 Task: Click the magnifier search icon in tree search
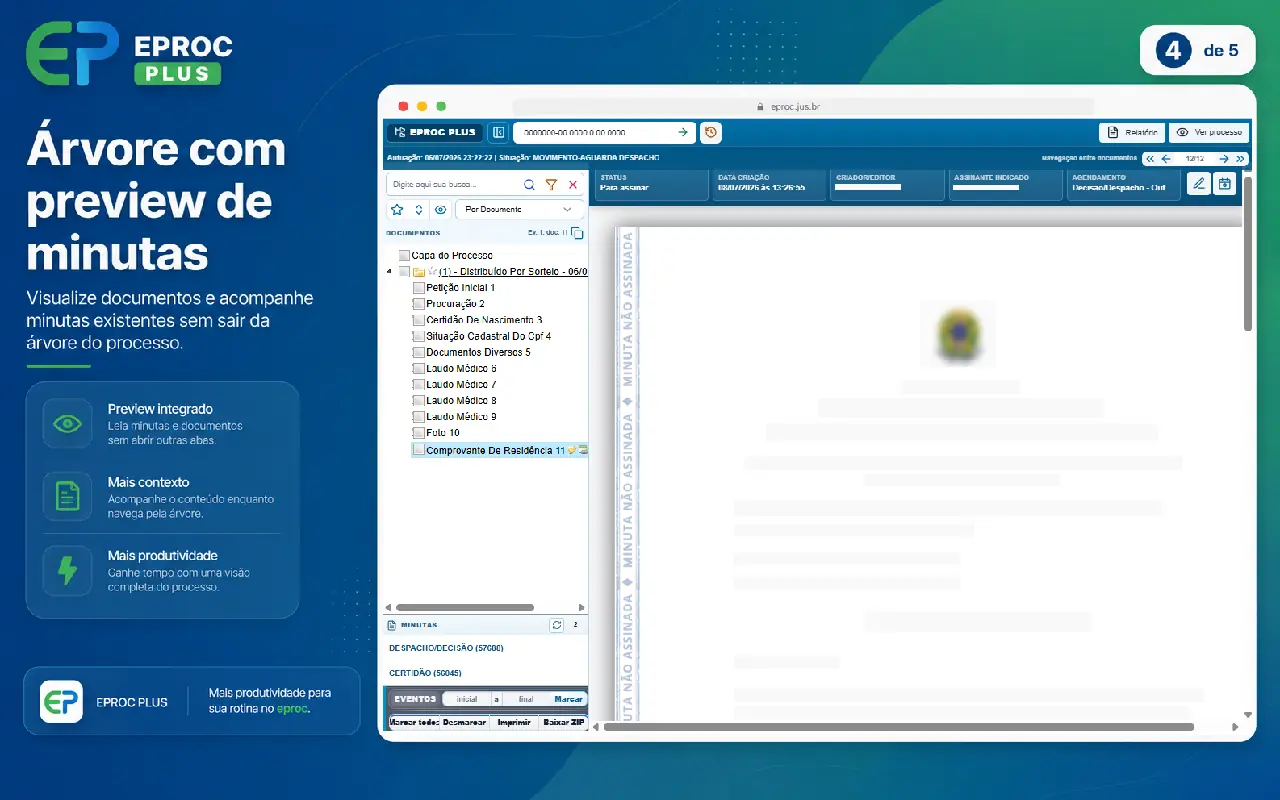[529, 185]
